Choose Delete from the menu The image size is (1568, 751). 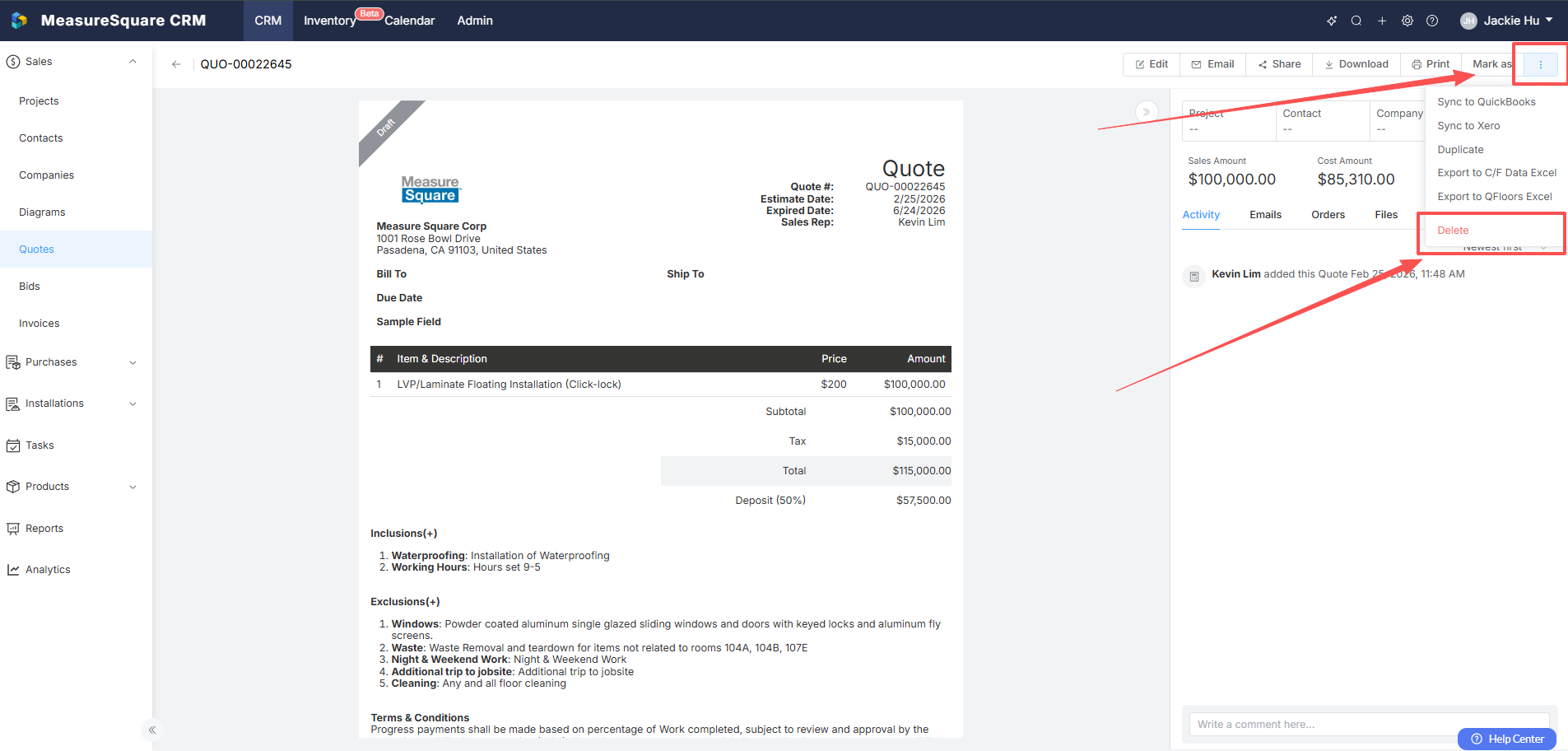pyautogui.click(x=1453, y=231)
